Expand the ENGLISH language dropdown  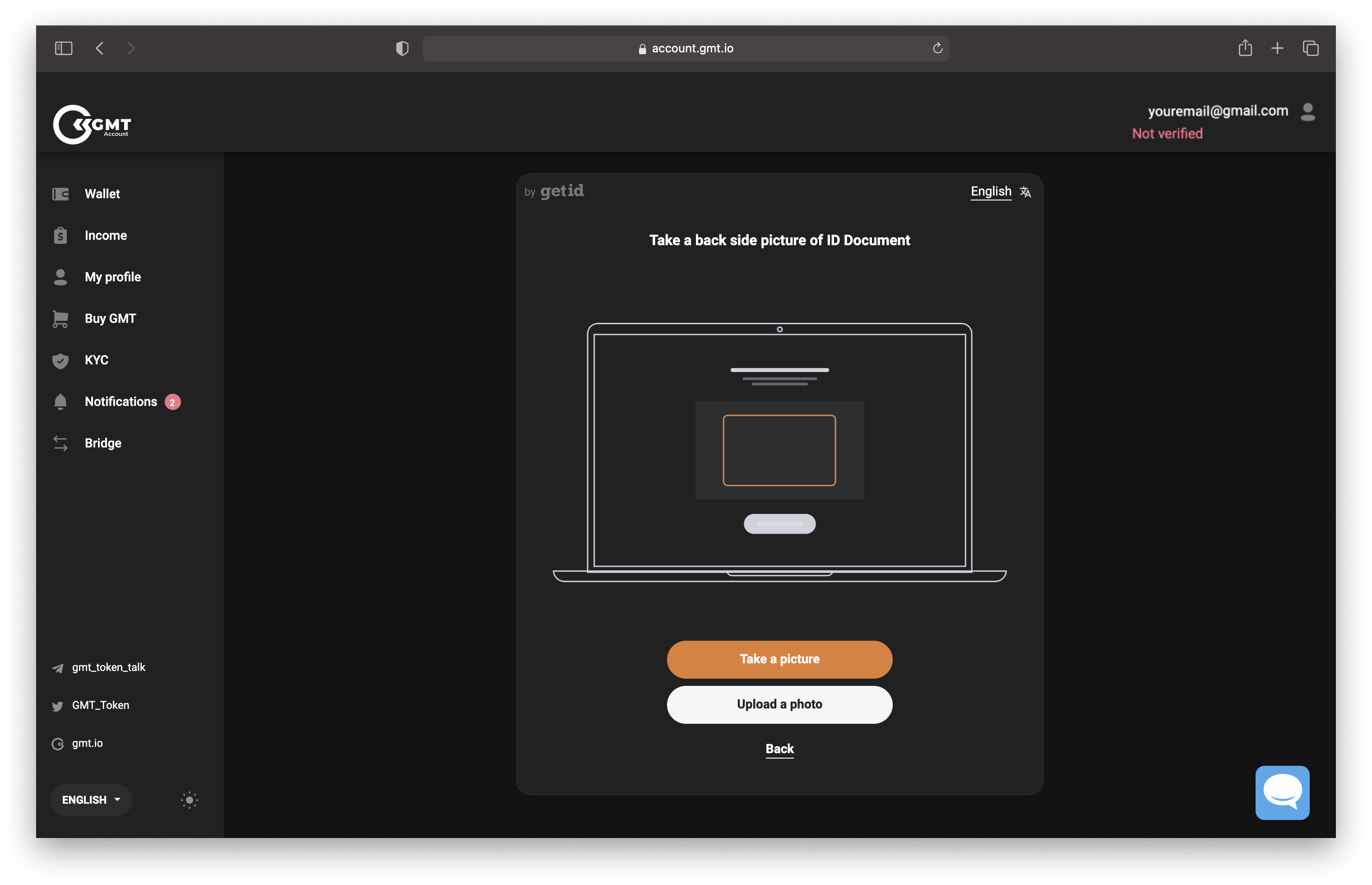pyautogui.click(x=91, y=800)
